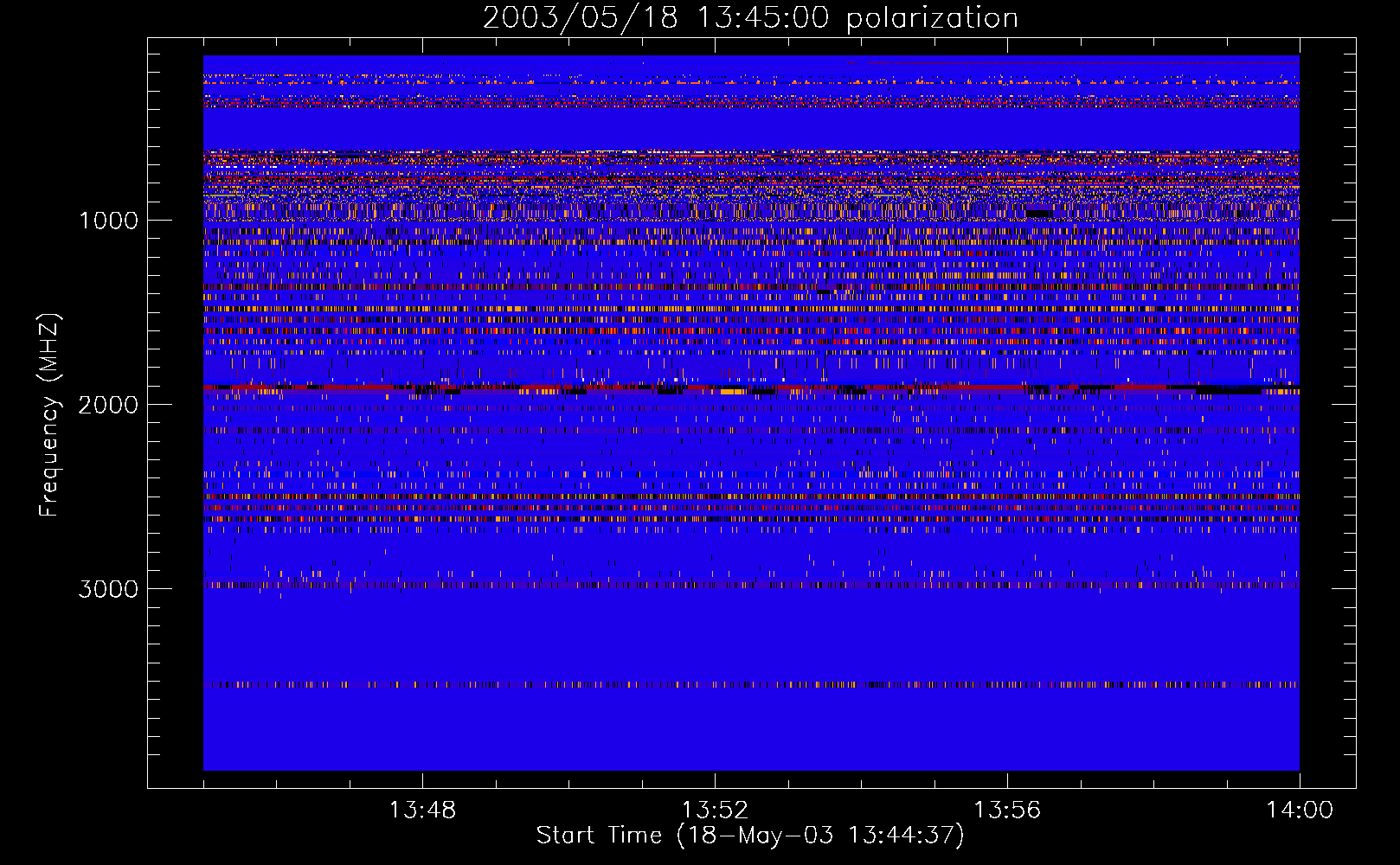This screenshot has width=1400, height=865.
Task: Click the 'Frequency (MHZ)' axis title
Action: 49,415
